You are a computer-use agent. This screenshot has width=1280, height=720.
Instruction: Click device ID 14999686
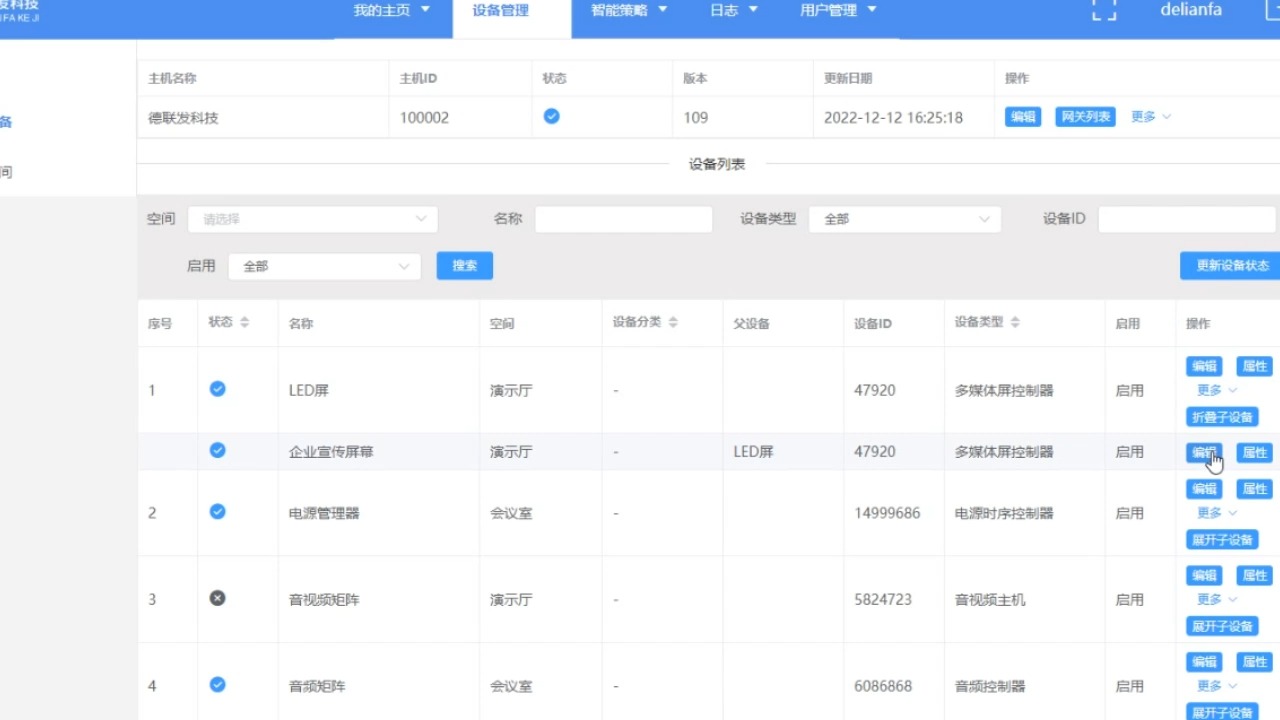pyautogui.click(x=887, y=513)
